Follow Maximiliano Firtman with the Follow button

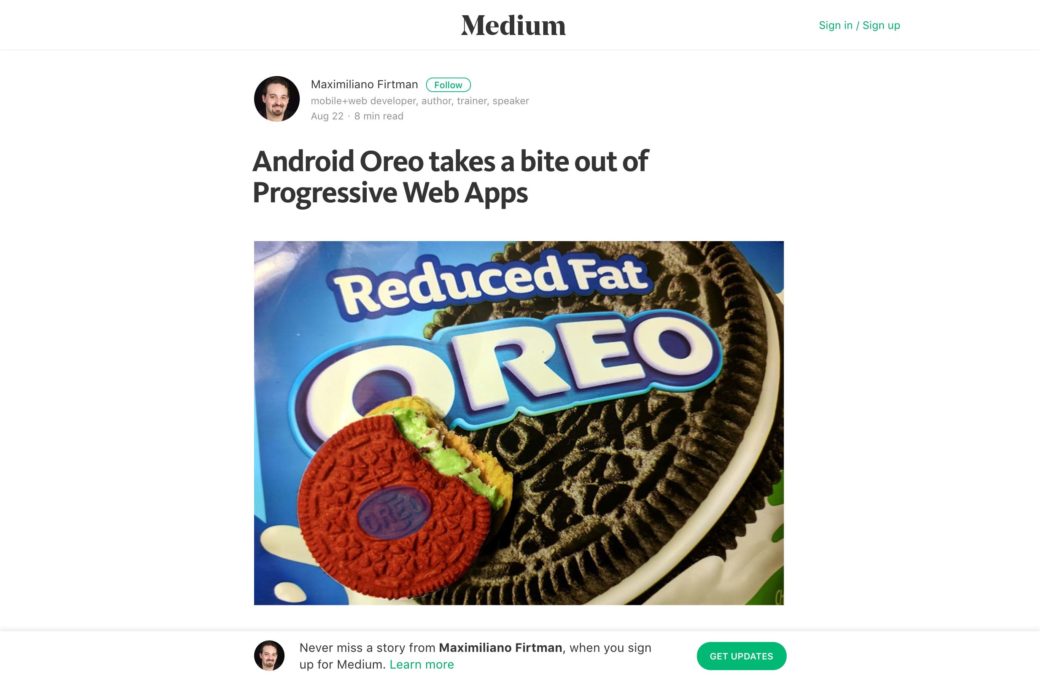448,85
